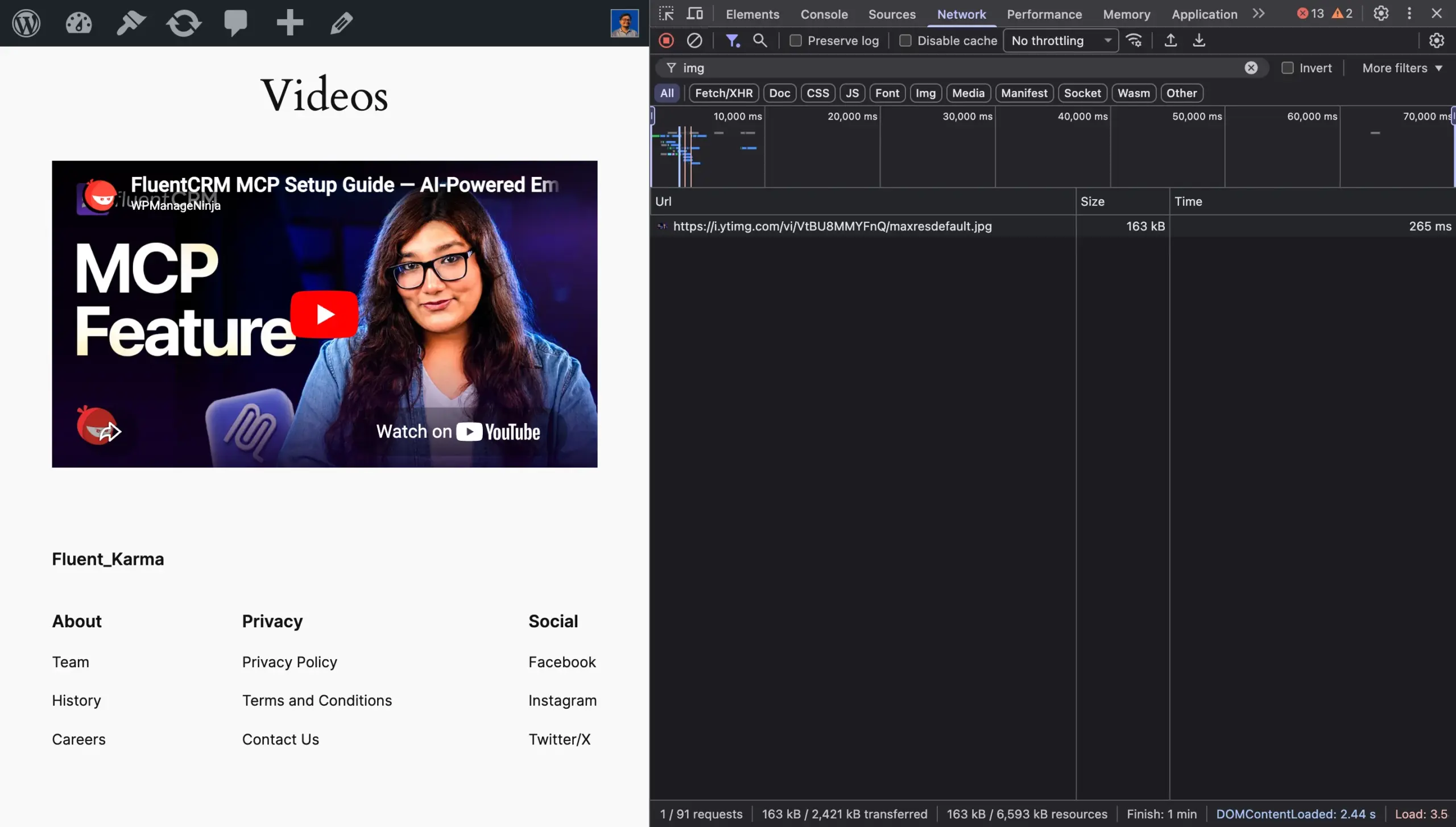Toggle the device toolbar icon
Screen dimensions: 1456x827
pyautogui.click(x=694, y=14)
